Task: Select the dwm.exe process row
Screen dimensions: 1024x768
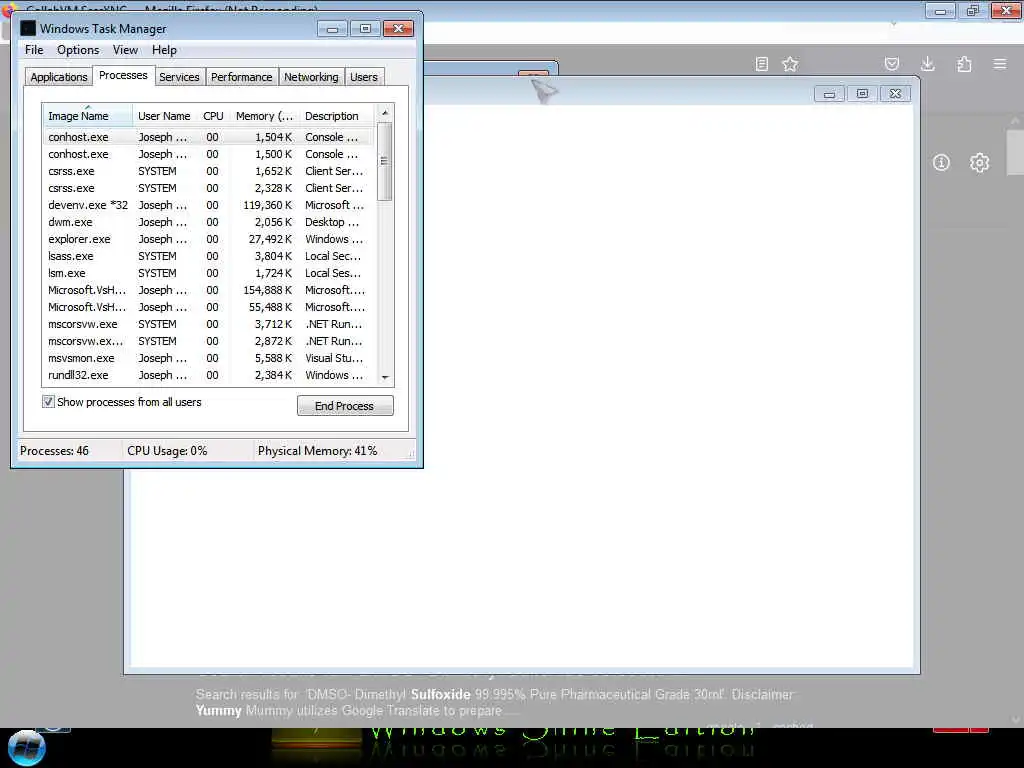Action: [x=209, y=222]
